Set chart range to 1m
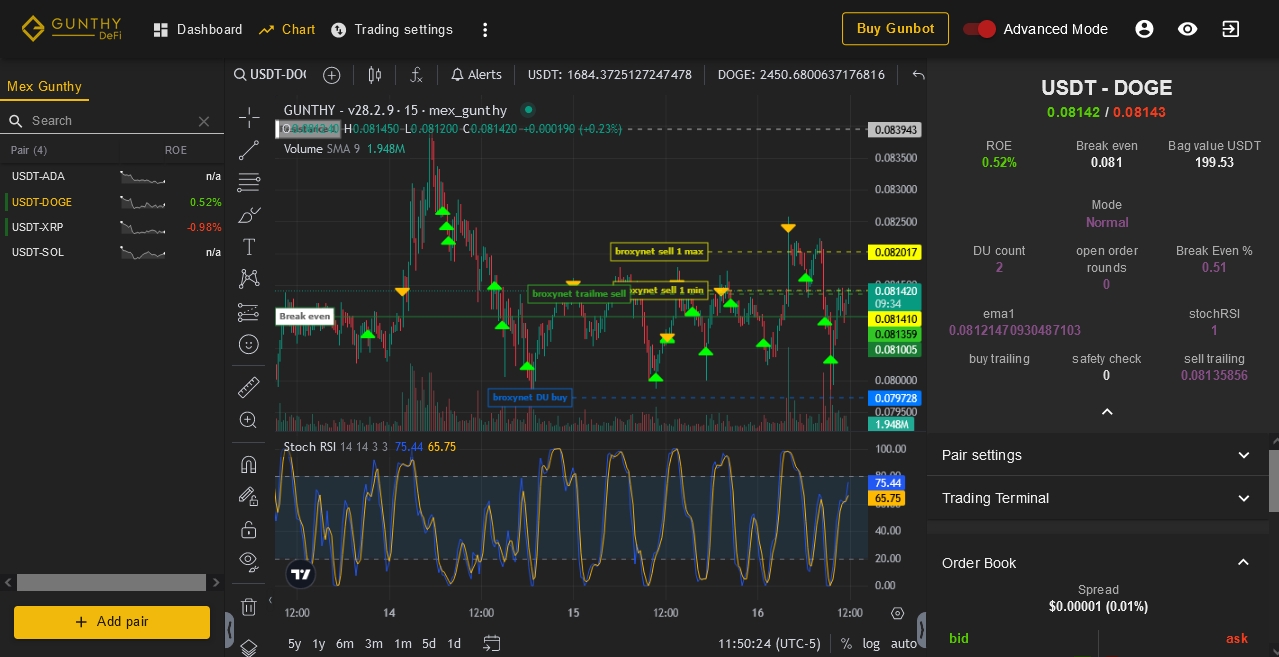Image resolution: width=1279 pixels, height=657 pixels. (403, 644)
